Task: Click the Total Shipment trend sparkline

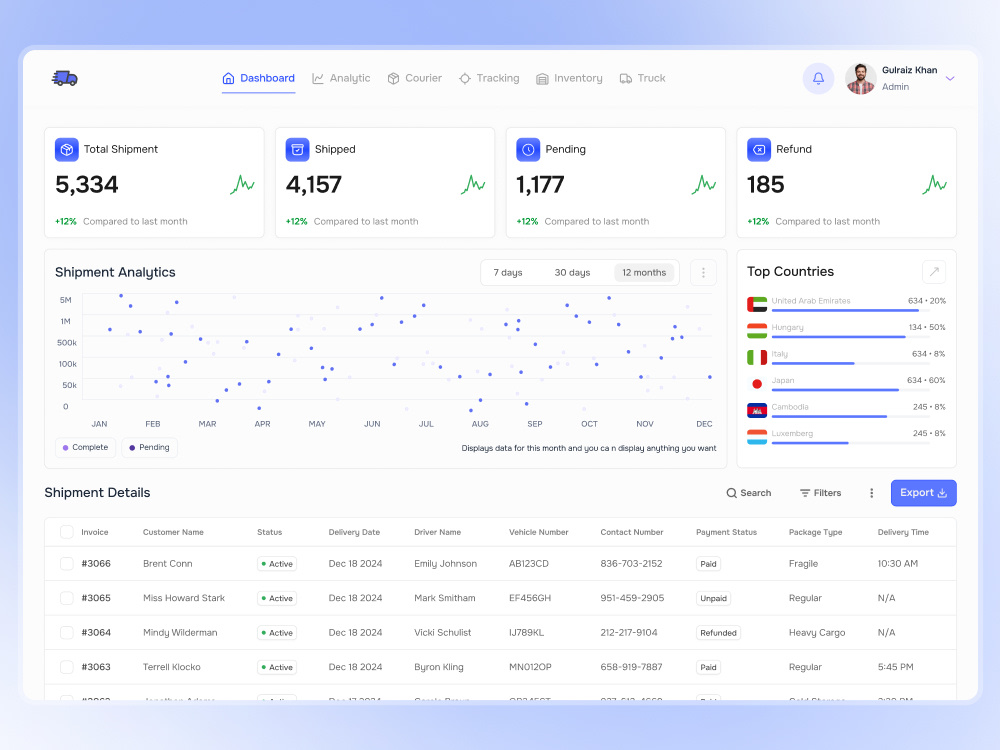Action: coord(242,185)
